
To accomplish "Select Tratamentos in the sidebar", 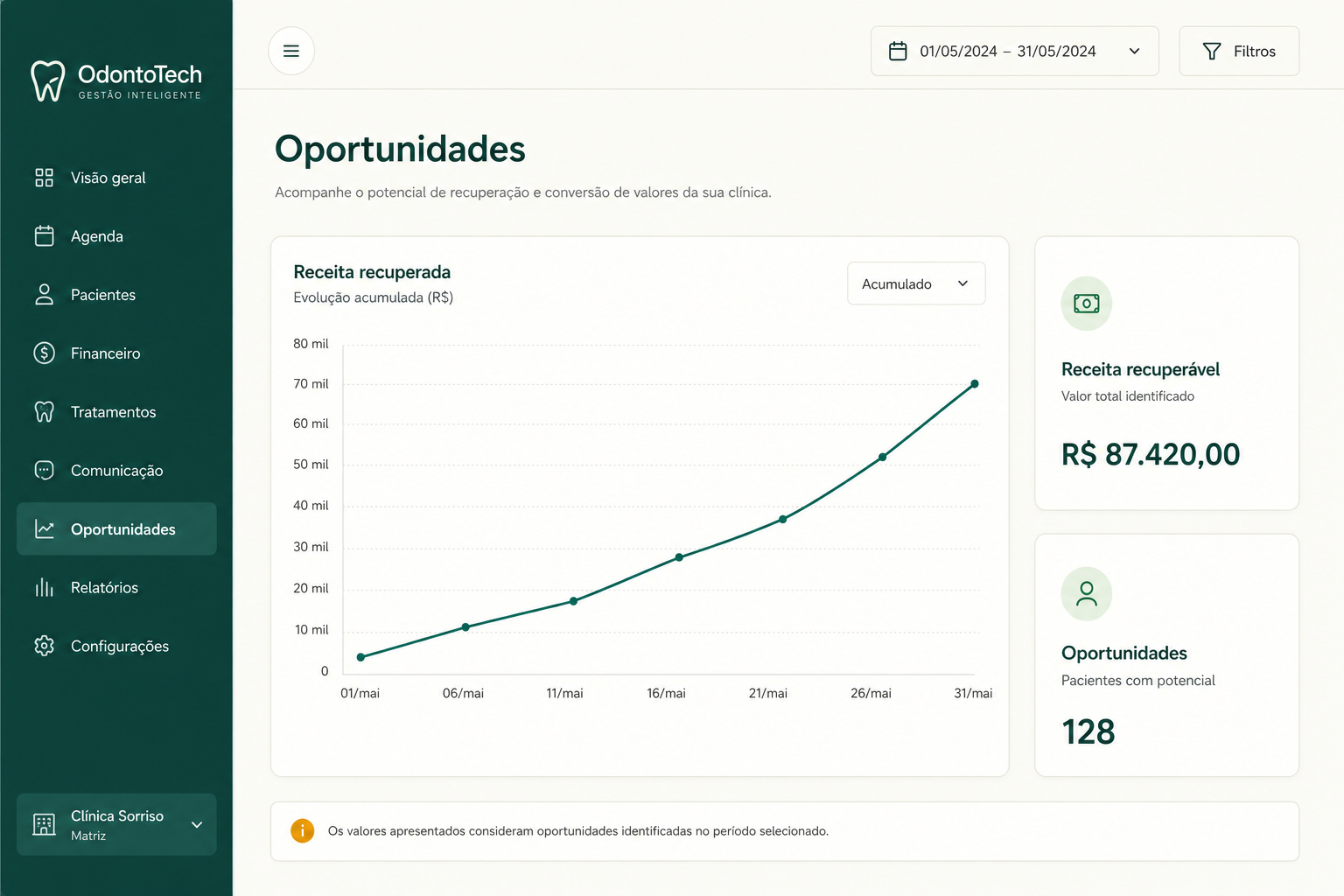I will [x=116, y=412].
